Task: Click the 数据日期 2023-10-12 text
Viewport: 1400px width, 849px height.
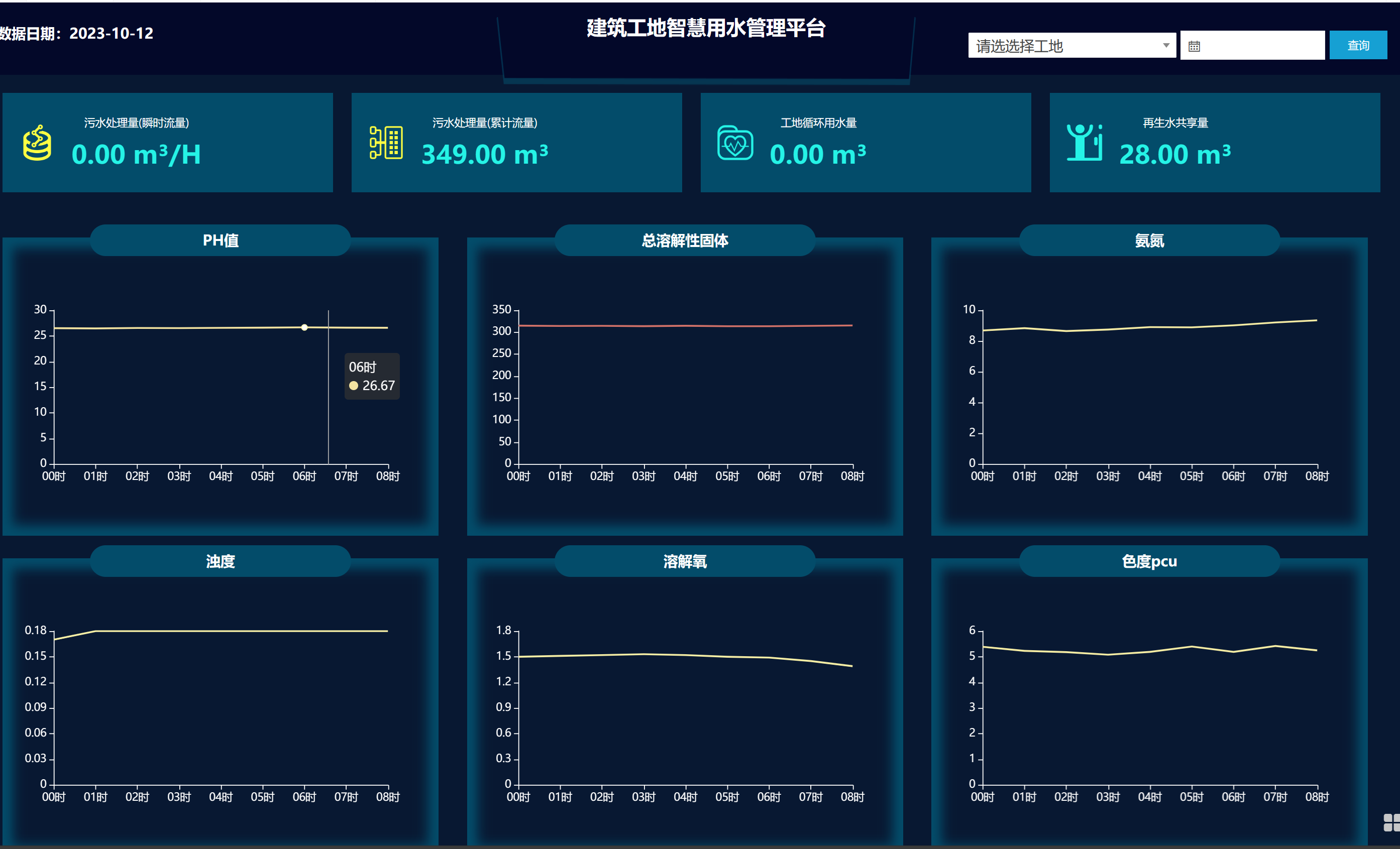Action: [x=77, y=33]
